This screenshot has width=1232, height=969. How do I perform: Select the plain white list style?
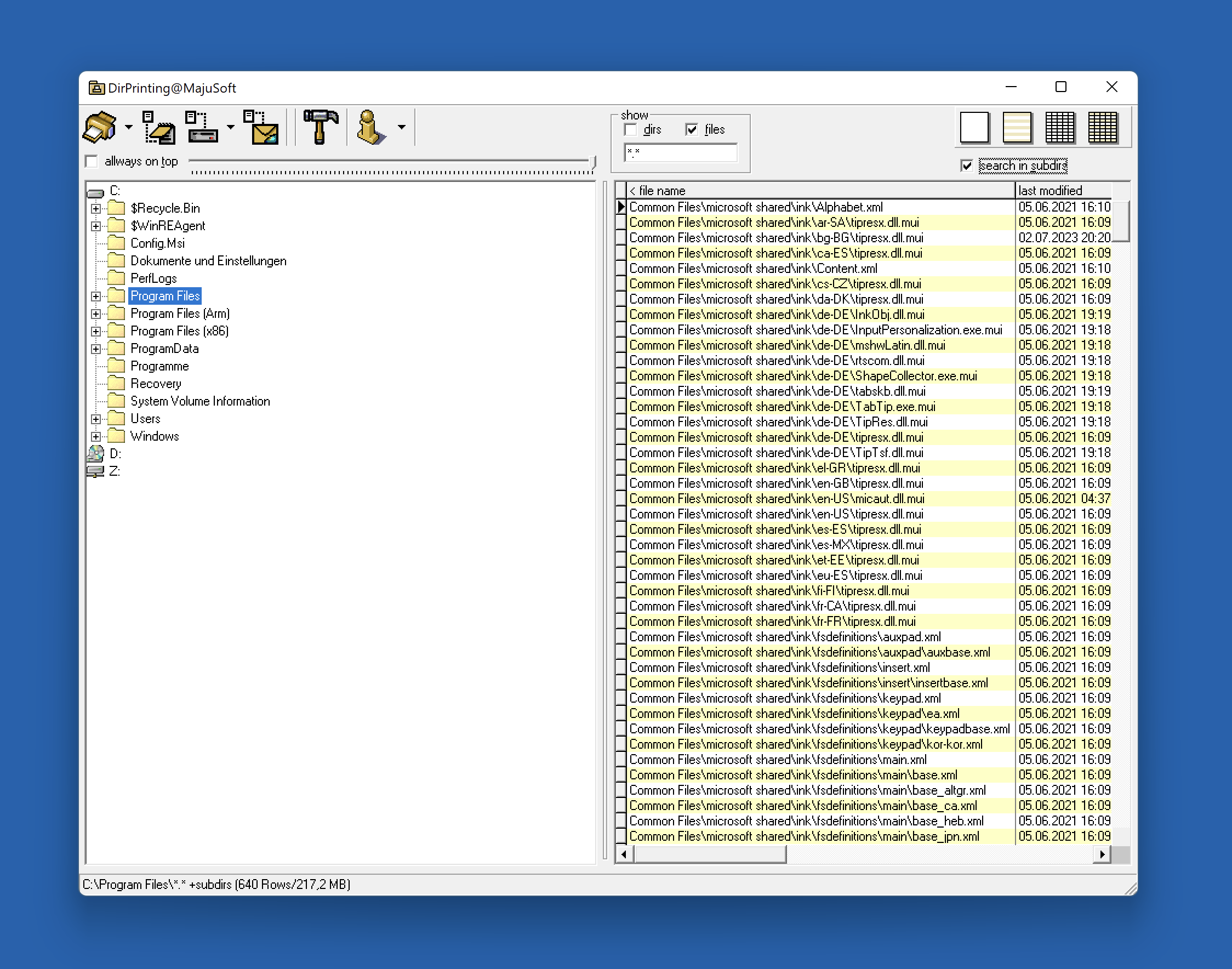(974, 127)
